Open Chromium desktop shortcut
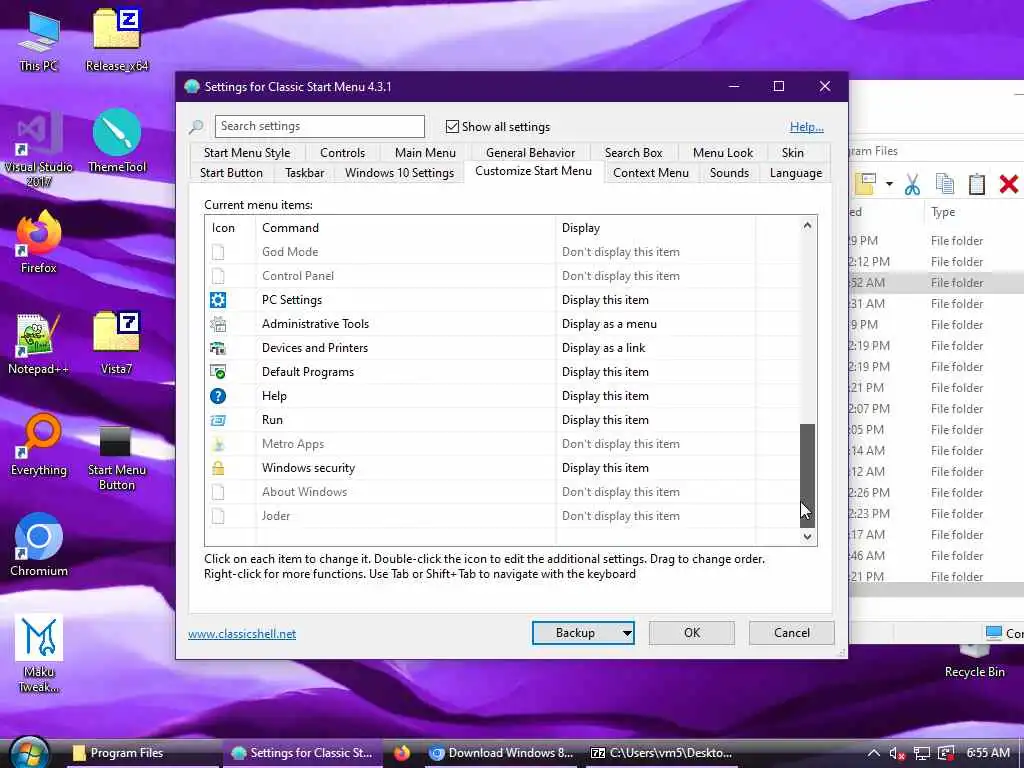1024x768 pixels. pos(39,545)
